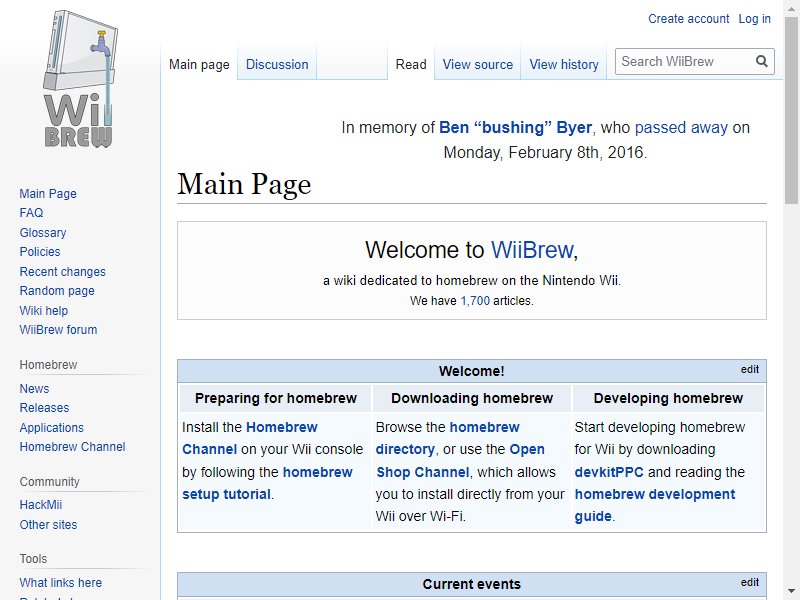The height and width of the screenshot is (600, 800).
Task: Click the Developing homebrew column header
Action: tap(668, 398)
